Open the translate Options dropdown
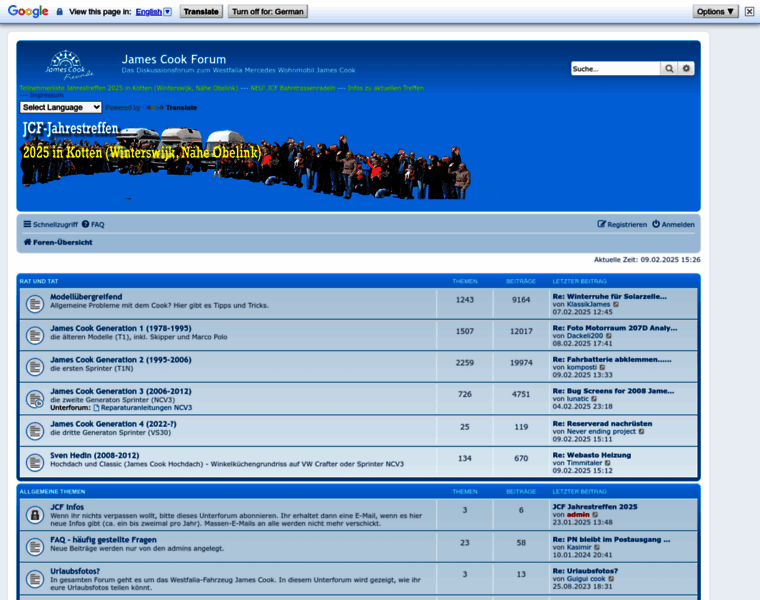 pos(716,12)
